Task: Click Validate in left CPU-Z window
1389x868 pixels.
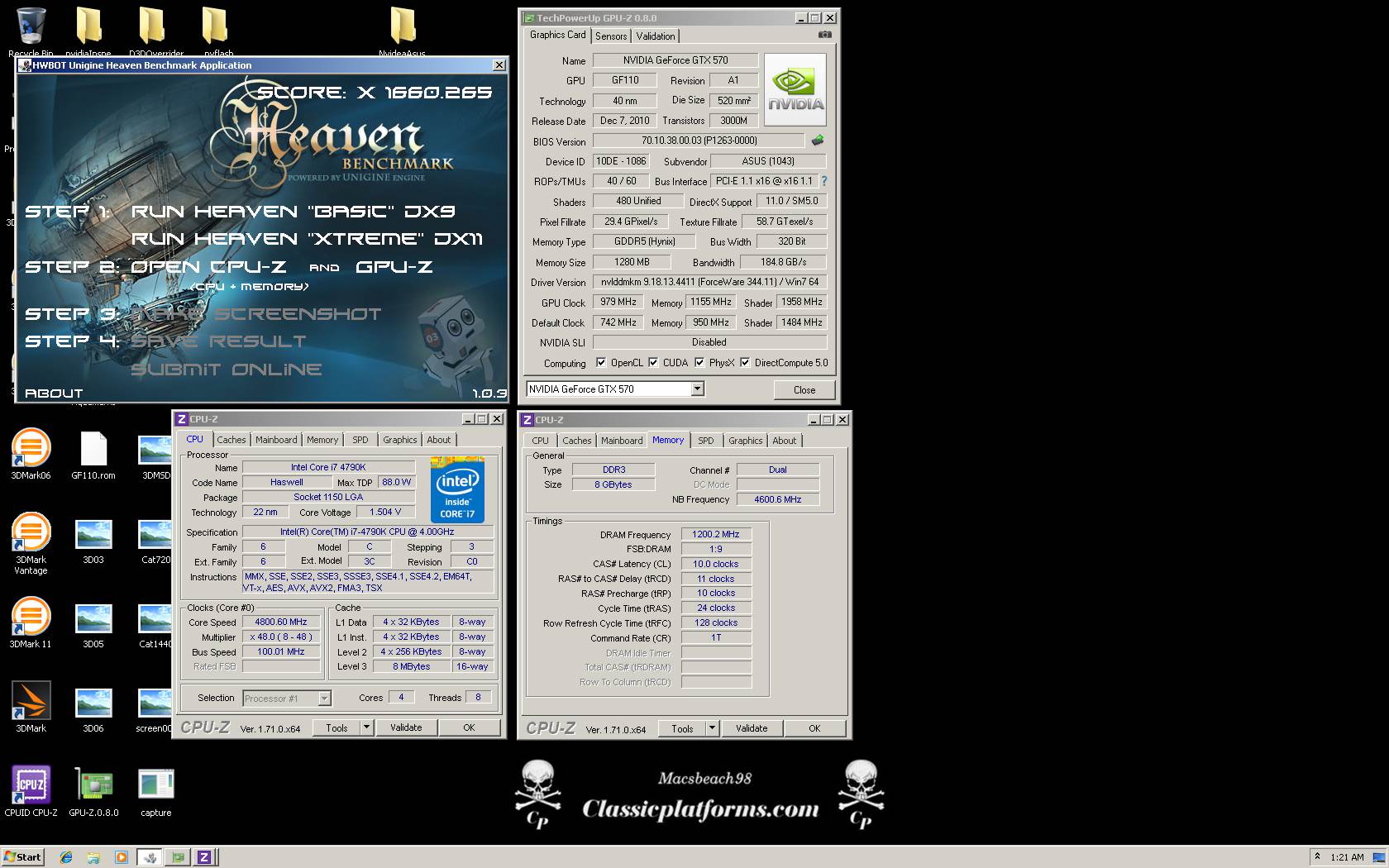Action: 406,727
